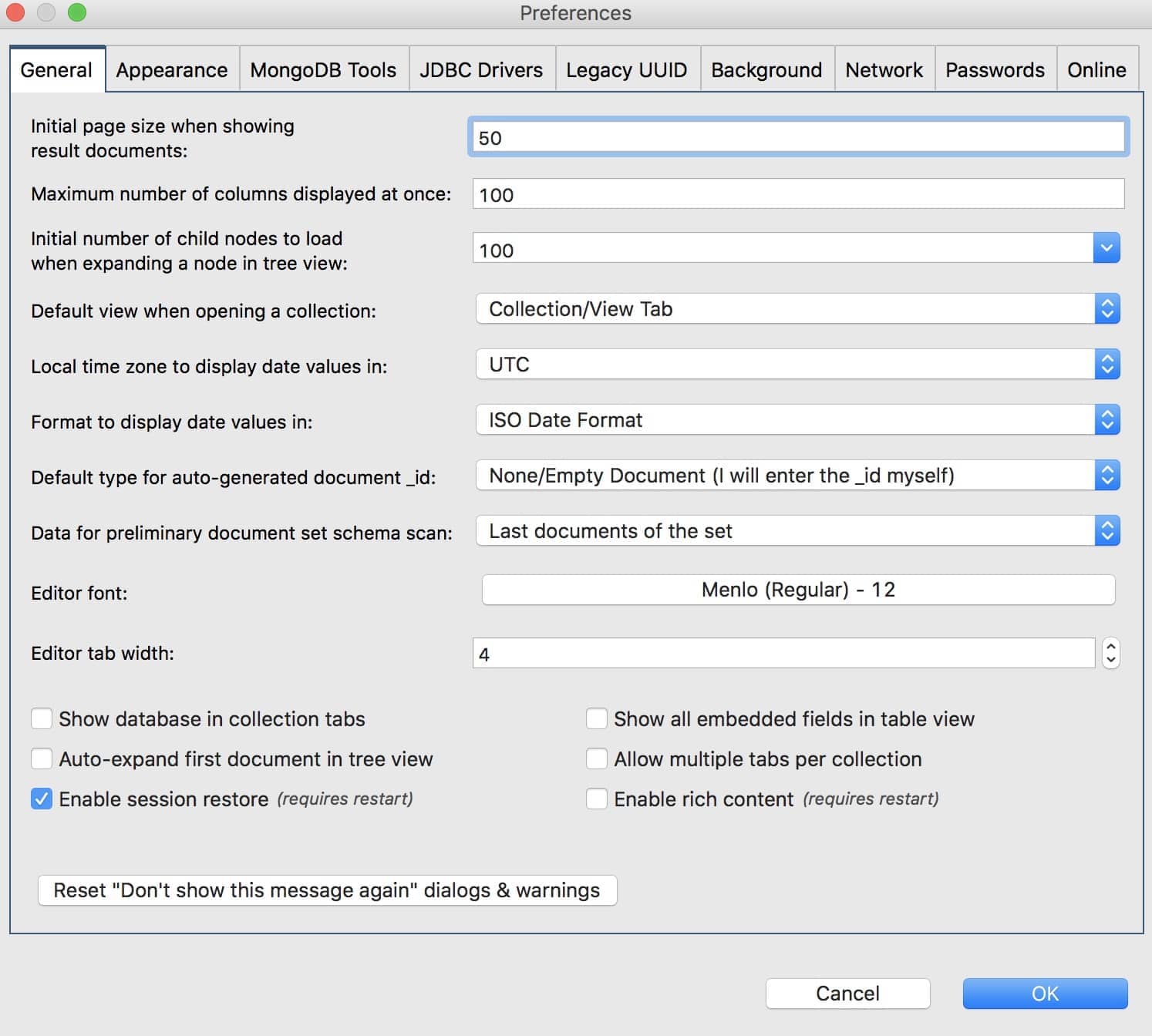Confirm preferences with OK
Image resolution: width=1152 pixels, height=1036 pixels.
click(1045, 994)
